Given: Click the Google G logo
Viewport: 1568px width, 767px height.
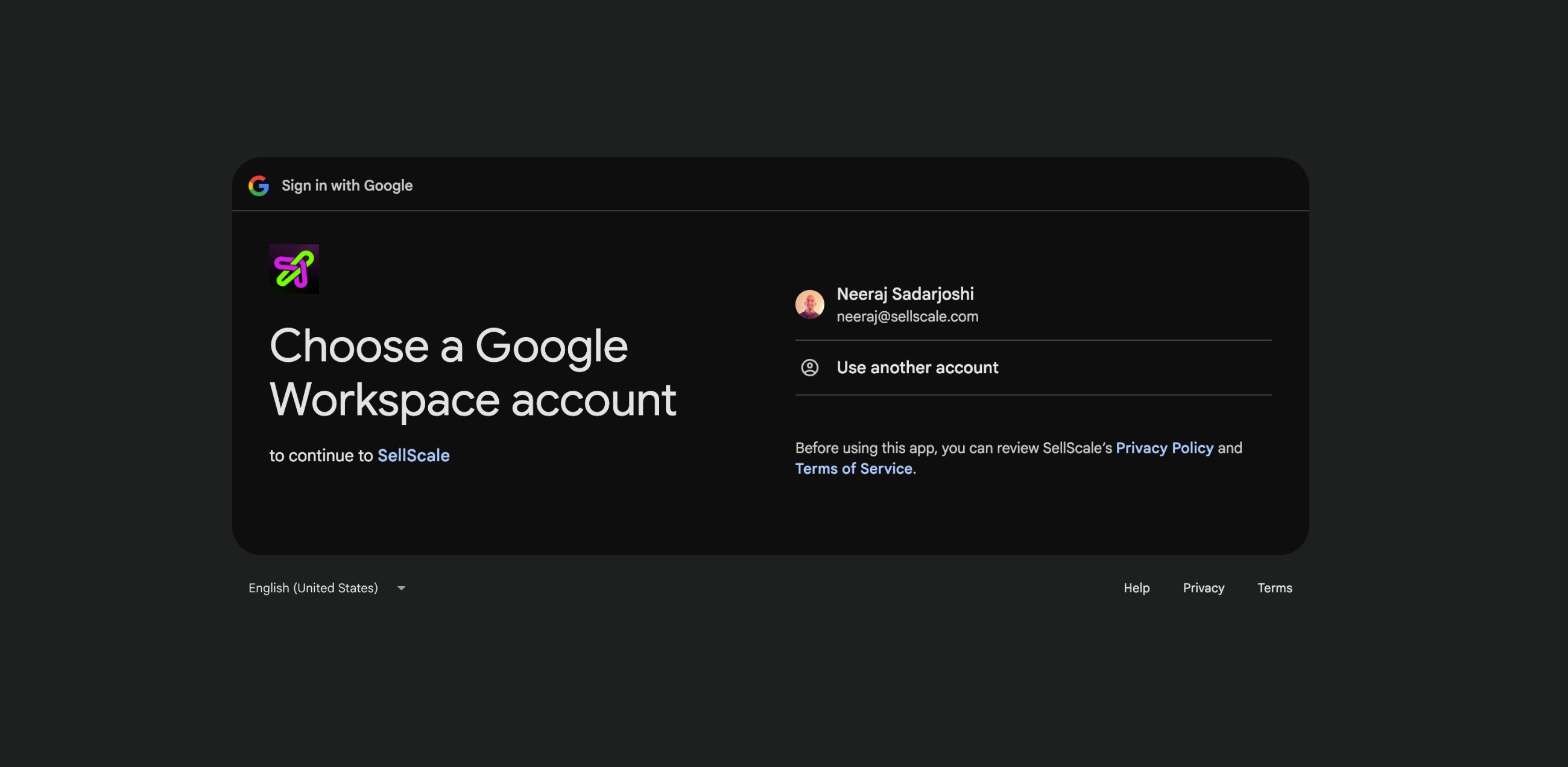Looking at the screenshot, I should 259,186.
